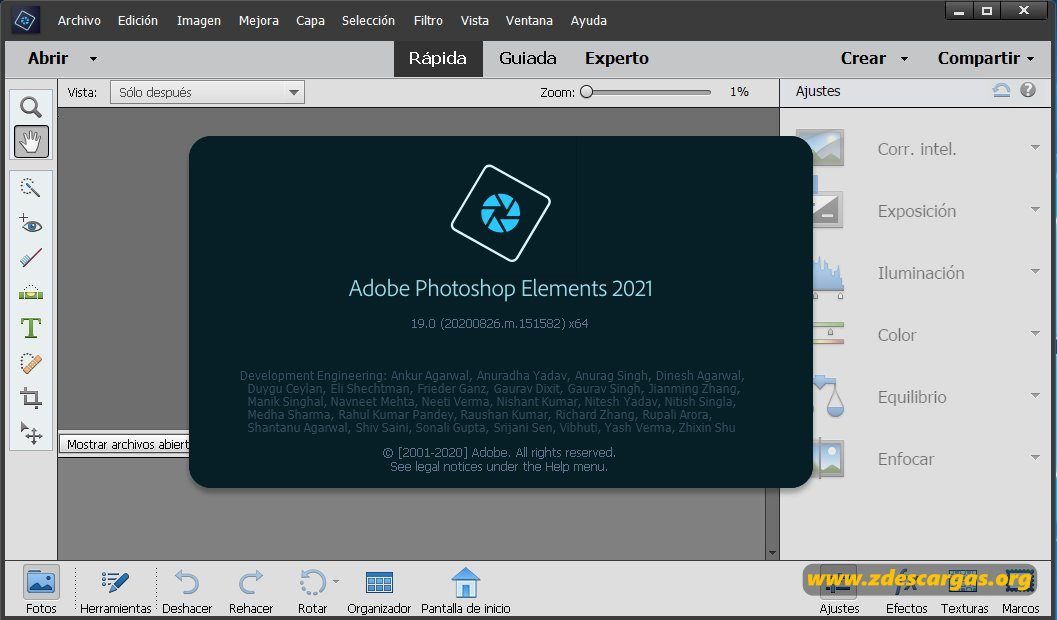Open the Abrir dropdown arrow
The width and height of the screenshot is (1057, 620).
coord(93,59)
